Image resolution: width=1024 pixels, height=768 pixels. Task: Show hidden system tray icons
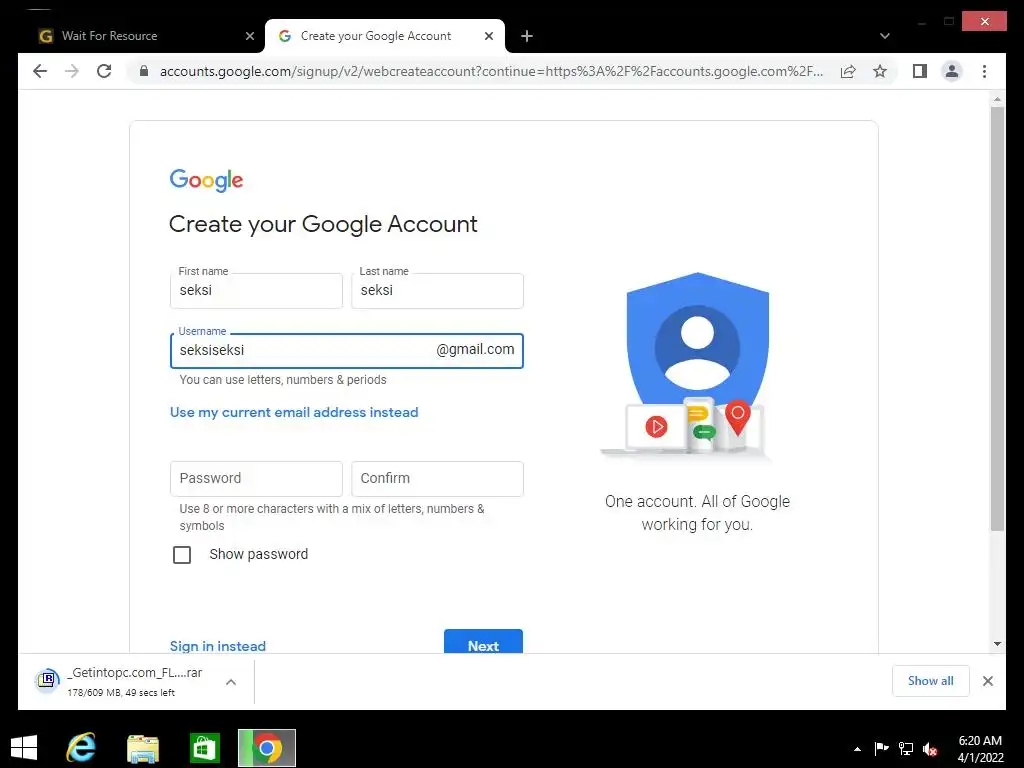tap(857, 749)
